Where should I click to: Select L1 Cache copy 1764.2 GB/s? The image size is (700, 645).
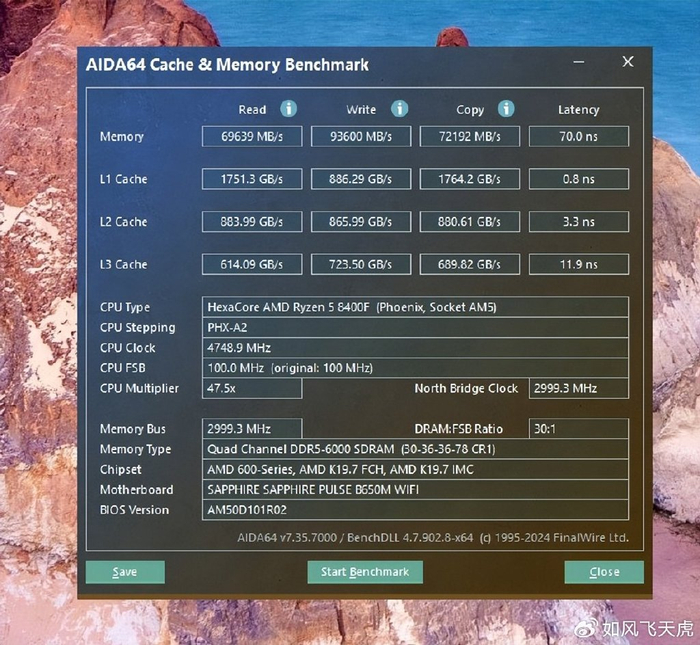tap(470, 179)
